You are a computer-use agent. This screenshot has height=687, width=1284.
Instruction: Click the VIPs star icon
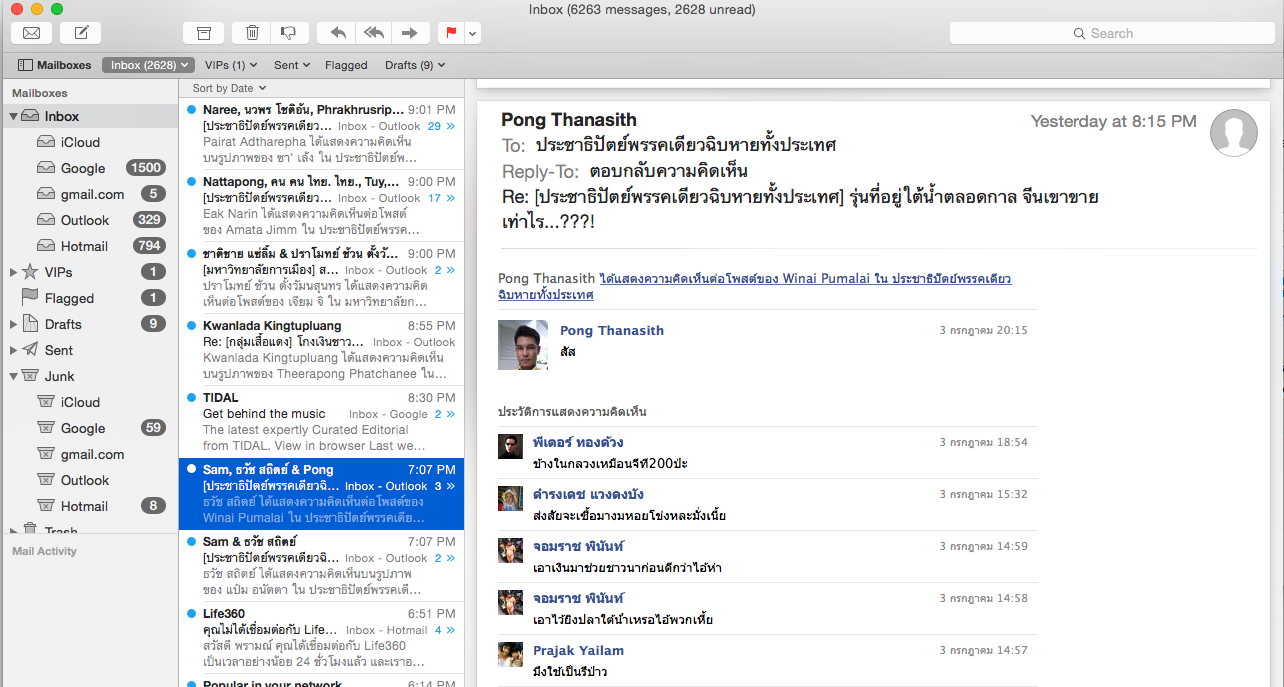pyautogui.click(x=30, y=271)
